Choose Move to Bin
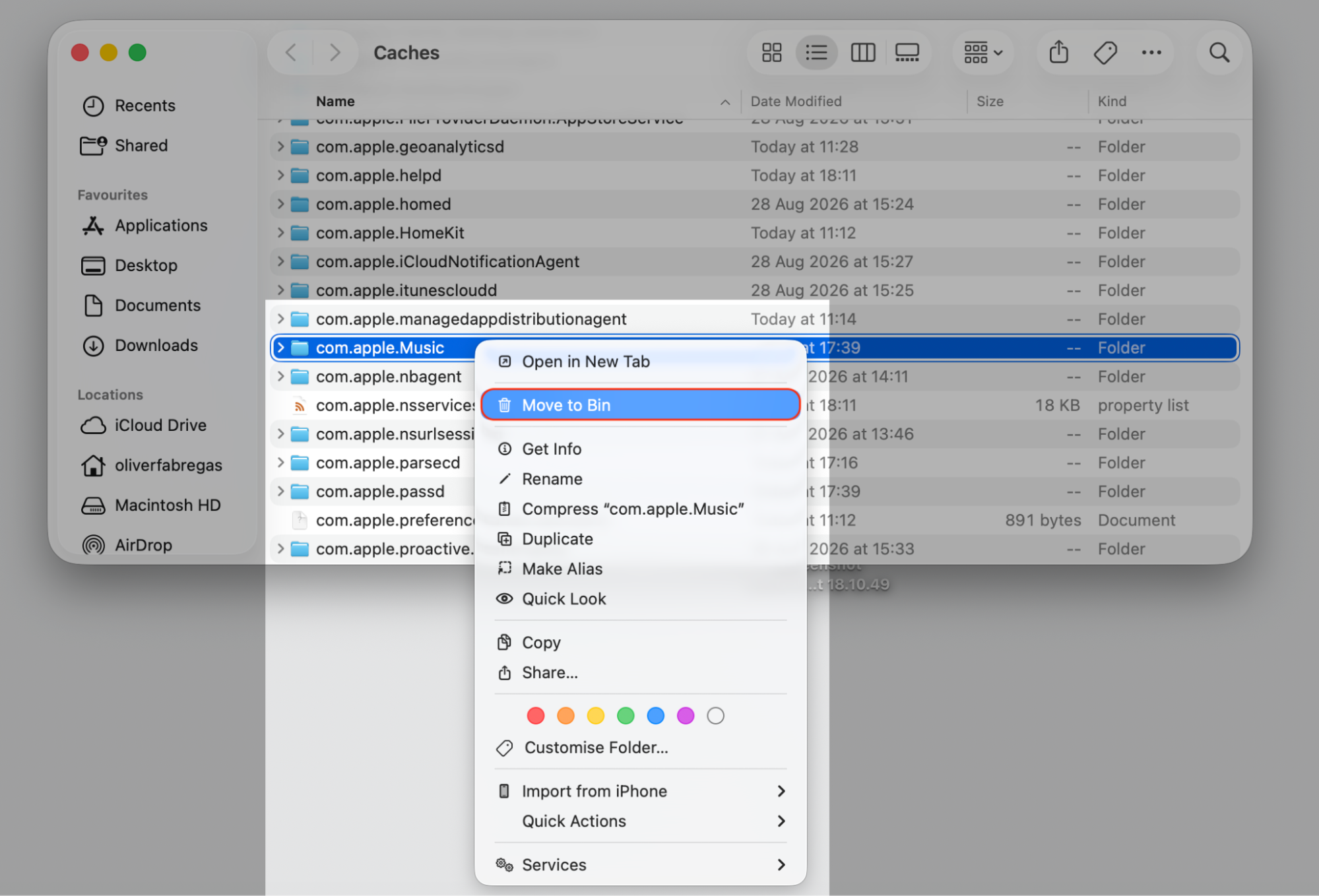Screen dimensions: 1319x896 [x=640, y=405]
